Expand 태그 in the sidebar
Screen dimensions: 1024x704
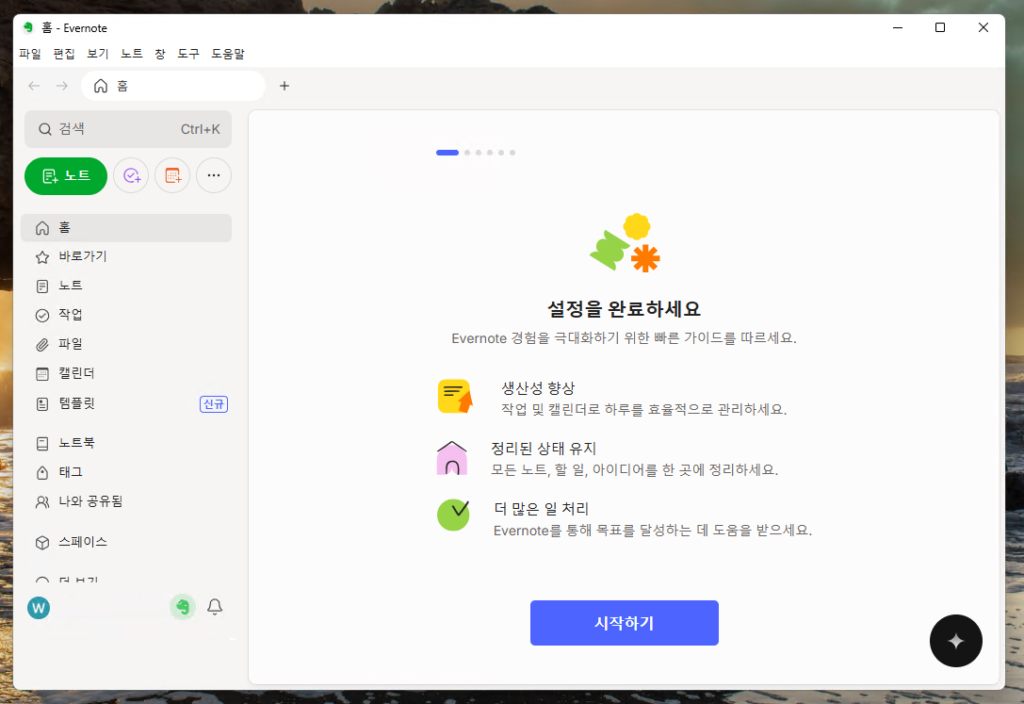click(x=70, y=471)
